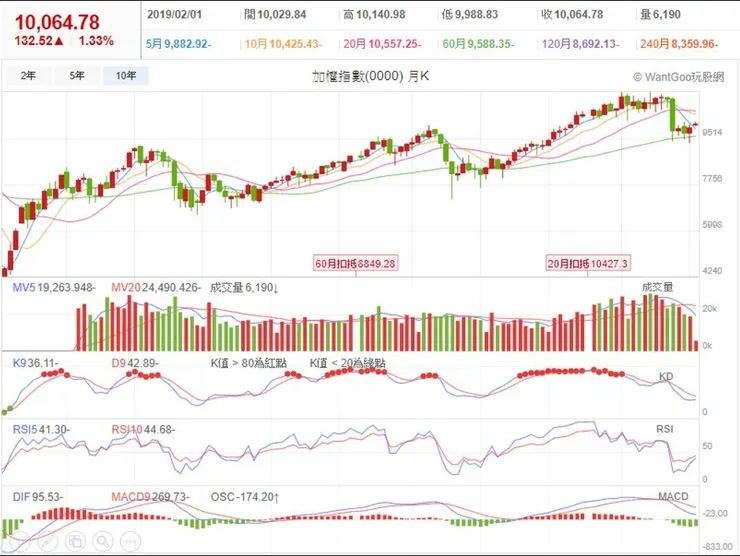Viewport: 740px width, 556px height.
Task: Click the -833.00 MACD axis label
Action: pyautogui.click(x=718, y=547)
